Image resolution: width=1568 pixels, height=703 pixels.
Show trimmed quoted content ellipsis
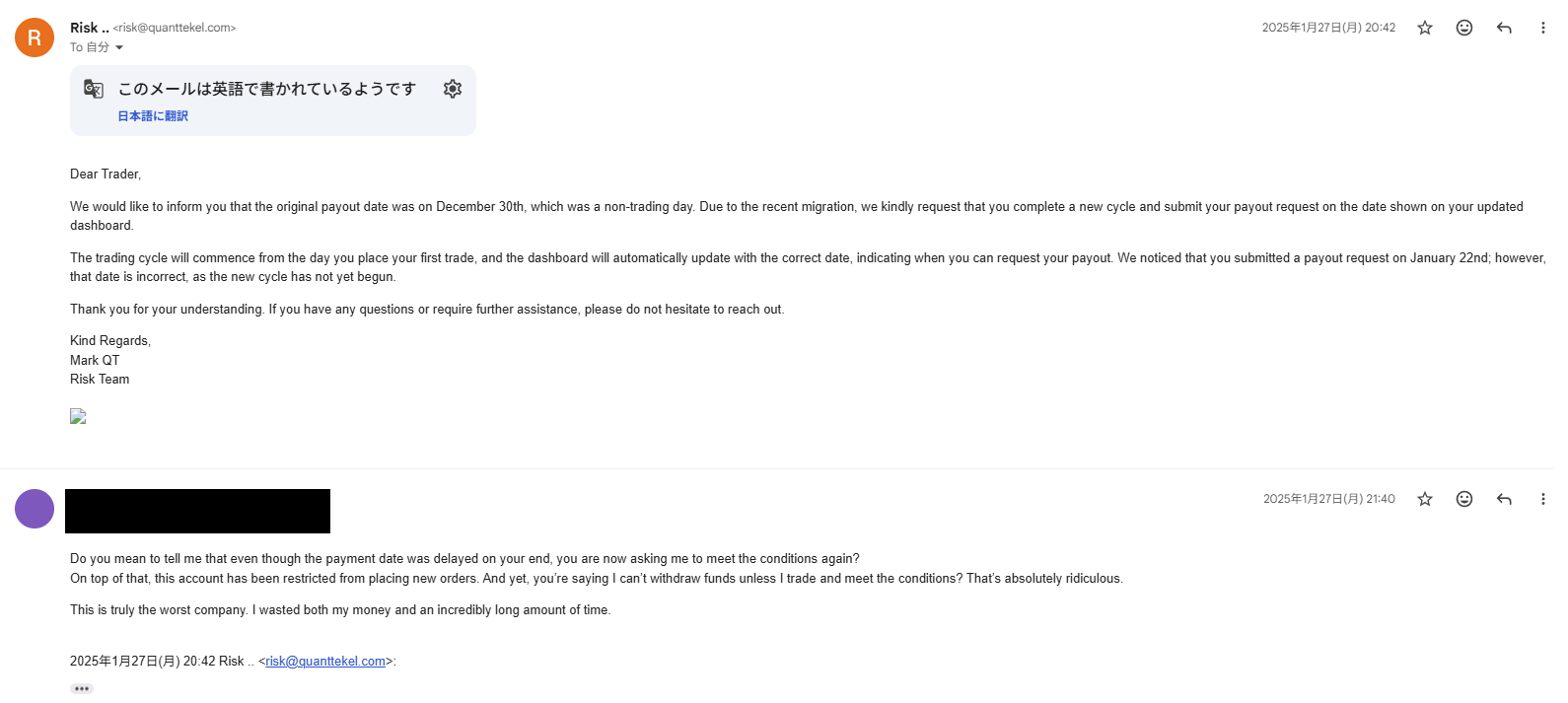point(82,688)
